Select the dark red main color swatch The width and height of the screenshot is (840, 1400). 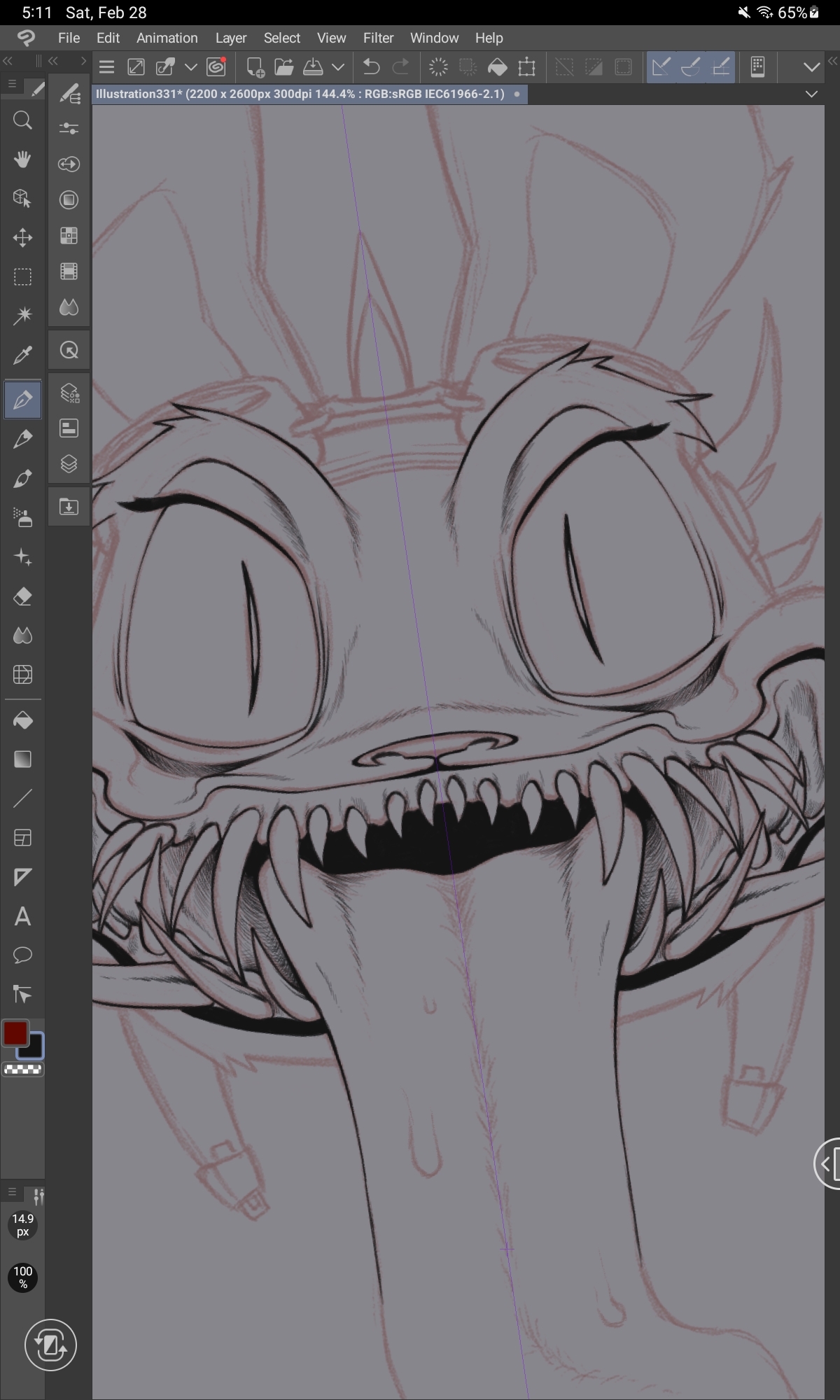pos(15,1033)
